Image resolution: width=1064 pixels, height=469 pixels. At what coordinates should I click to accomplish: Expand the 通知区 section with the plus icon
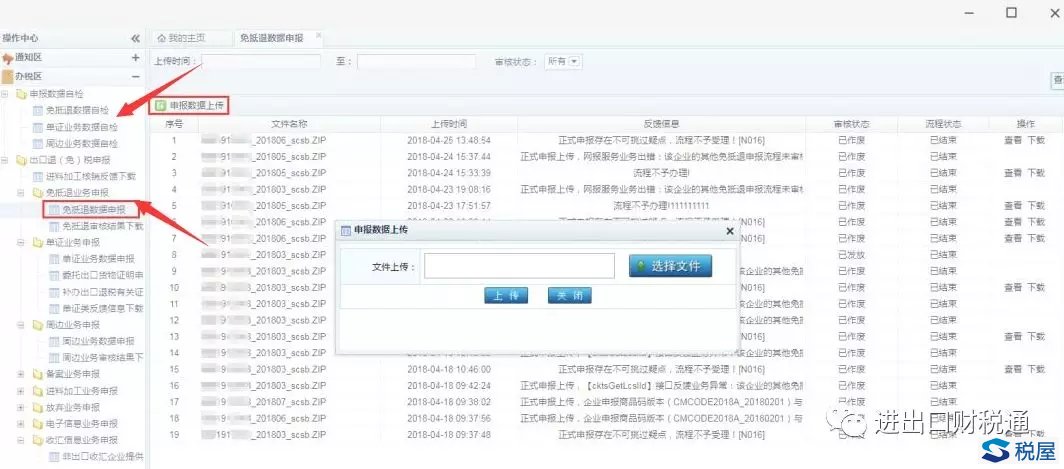[135, 58]
